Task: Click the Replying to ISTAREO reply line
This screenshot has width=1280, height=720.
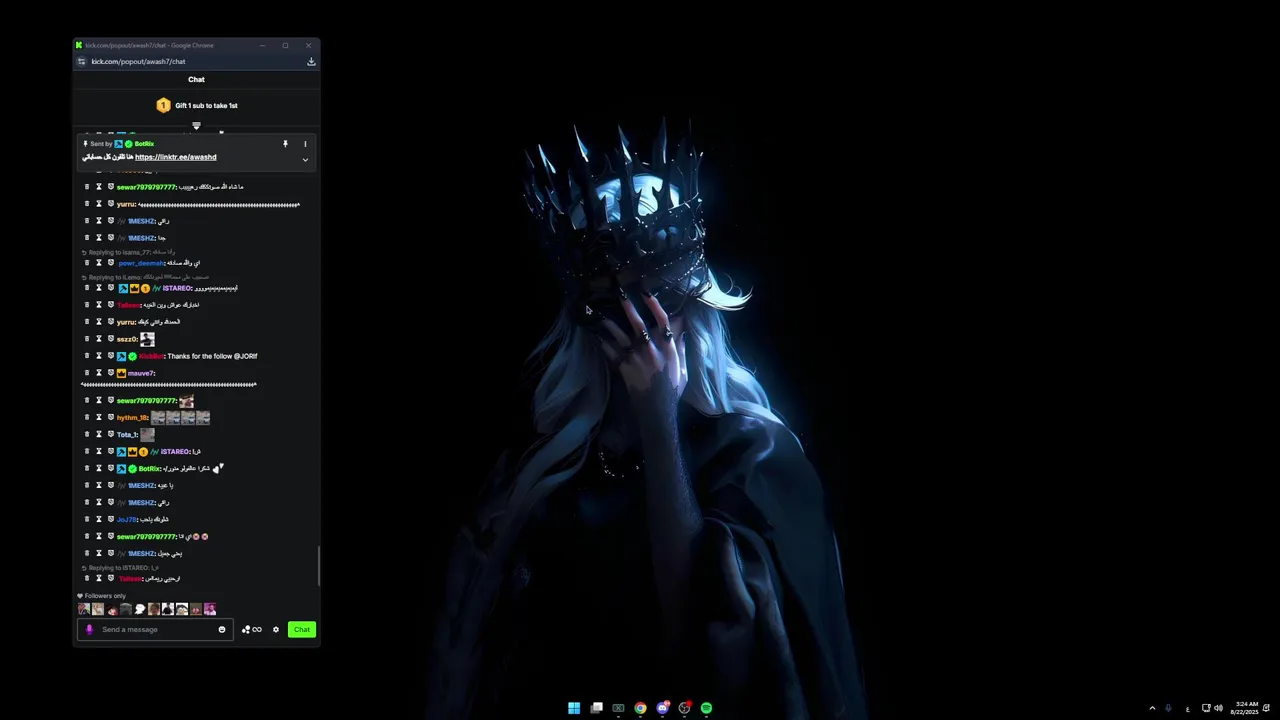Action: point(118,568)
